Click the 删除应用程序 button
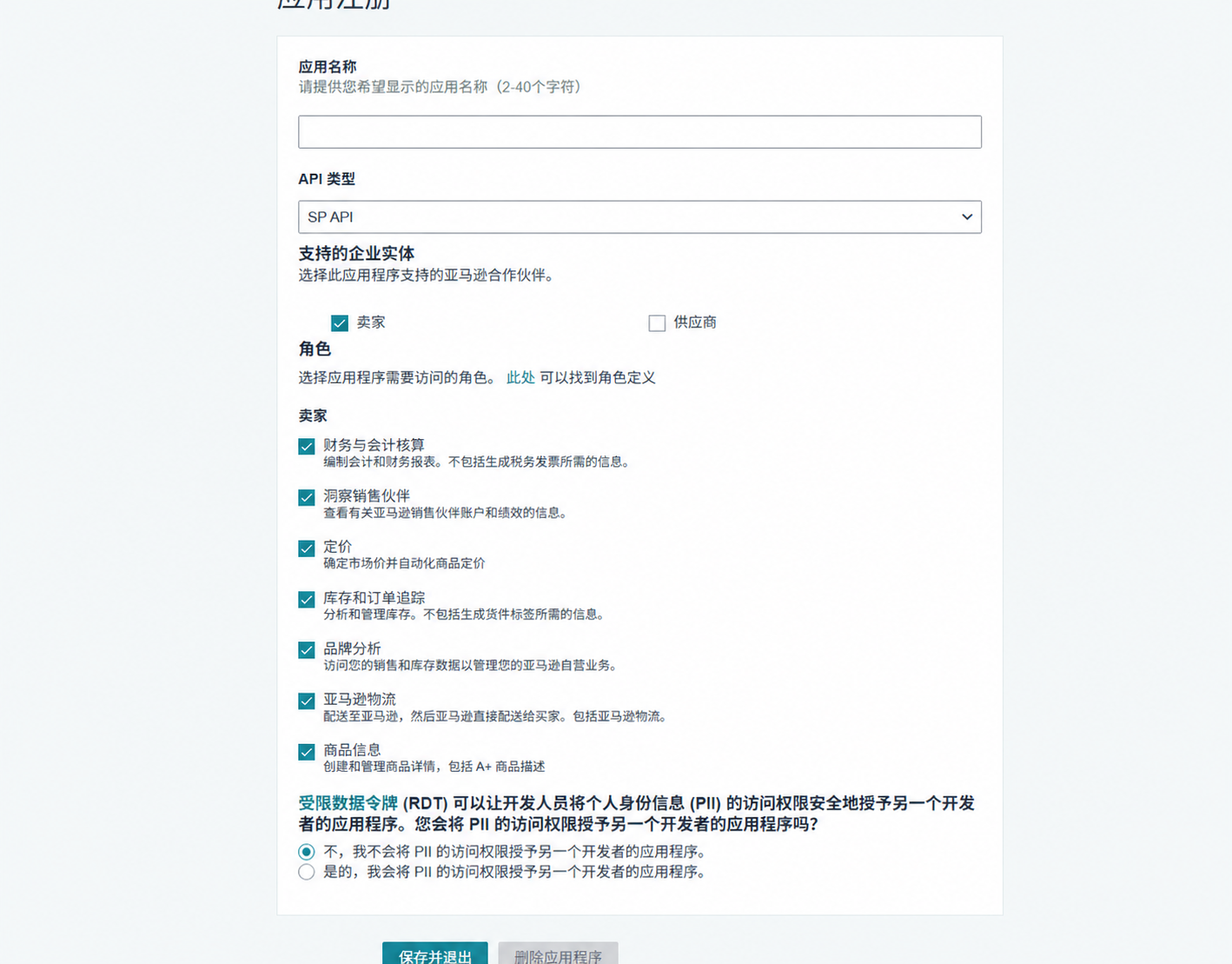 click(x=558, y=954)
